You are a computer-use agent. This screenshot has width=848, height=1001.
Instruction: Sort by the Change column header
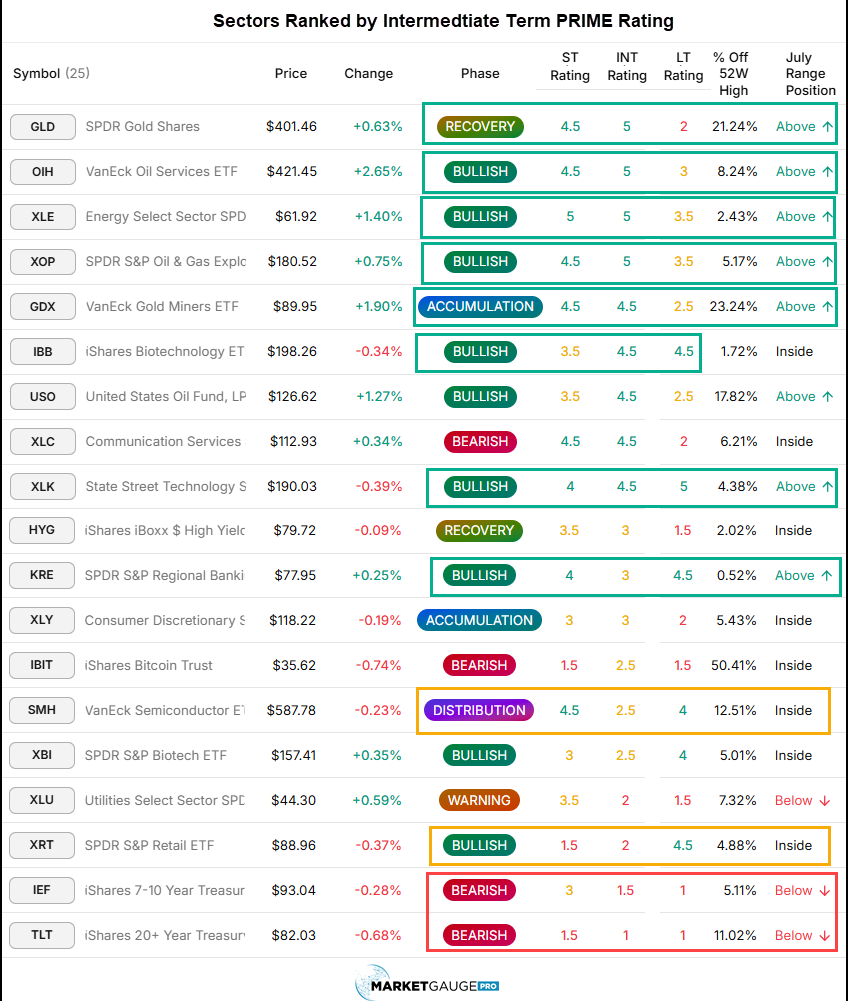tap(368, 73)
